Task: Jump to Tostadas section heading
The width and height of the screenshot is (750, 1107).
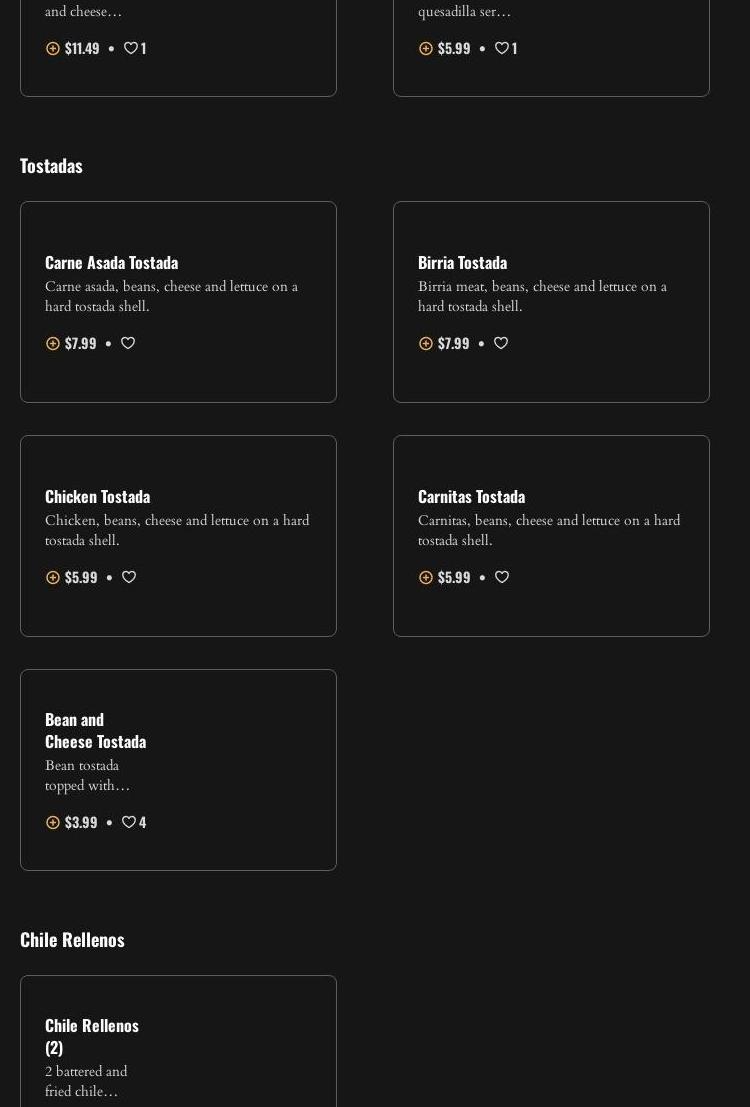Action: tap(51, 165)
